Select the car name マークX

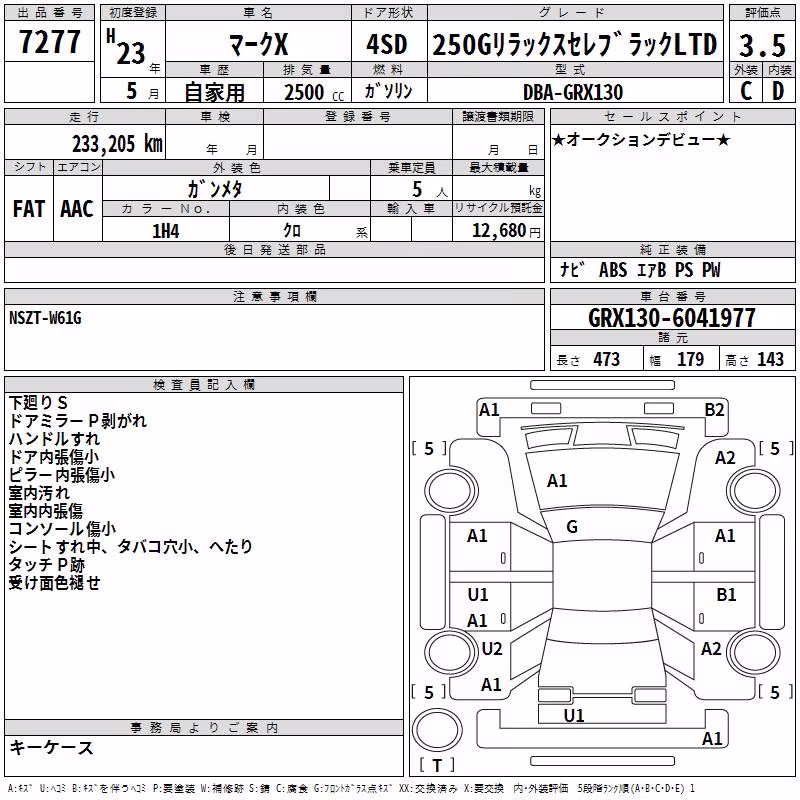point(259,43)
